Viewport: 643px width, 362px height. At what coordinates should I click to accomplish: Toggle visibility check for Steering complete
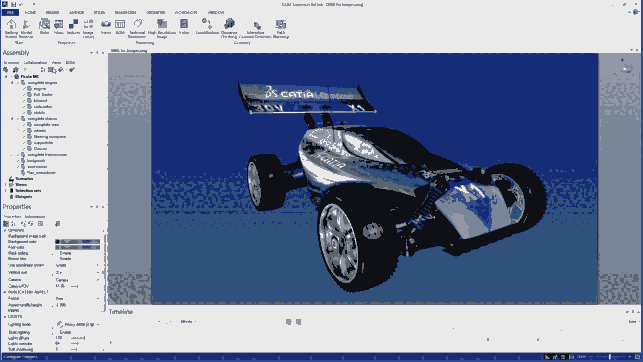coord(24,137)
